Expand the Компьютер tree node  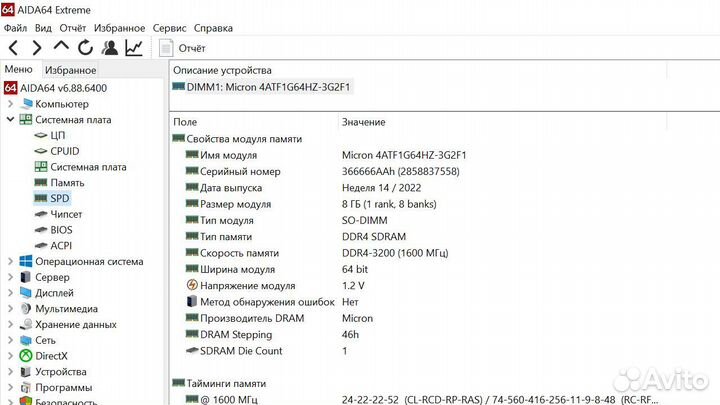point(10,104)
